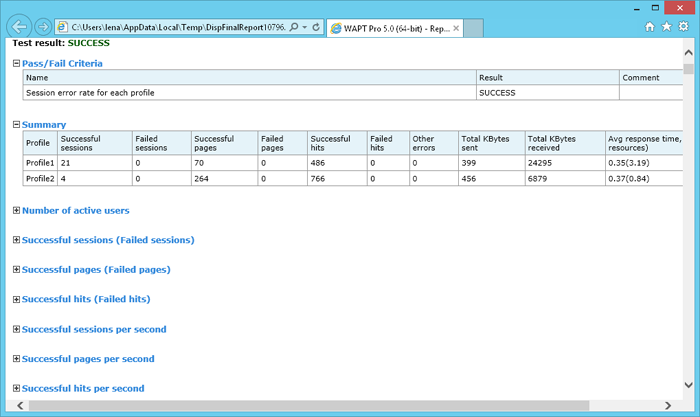The image size is (700, 417).
Task: Go forward with the browser forward arrow
Action: pyautogui.click(x=43, y=27)
